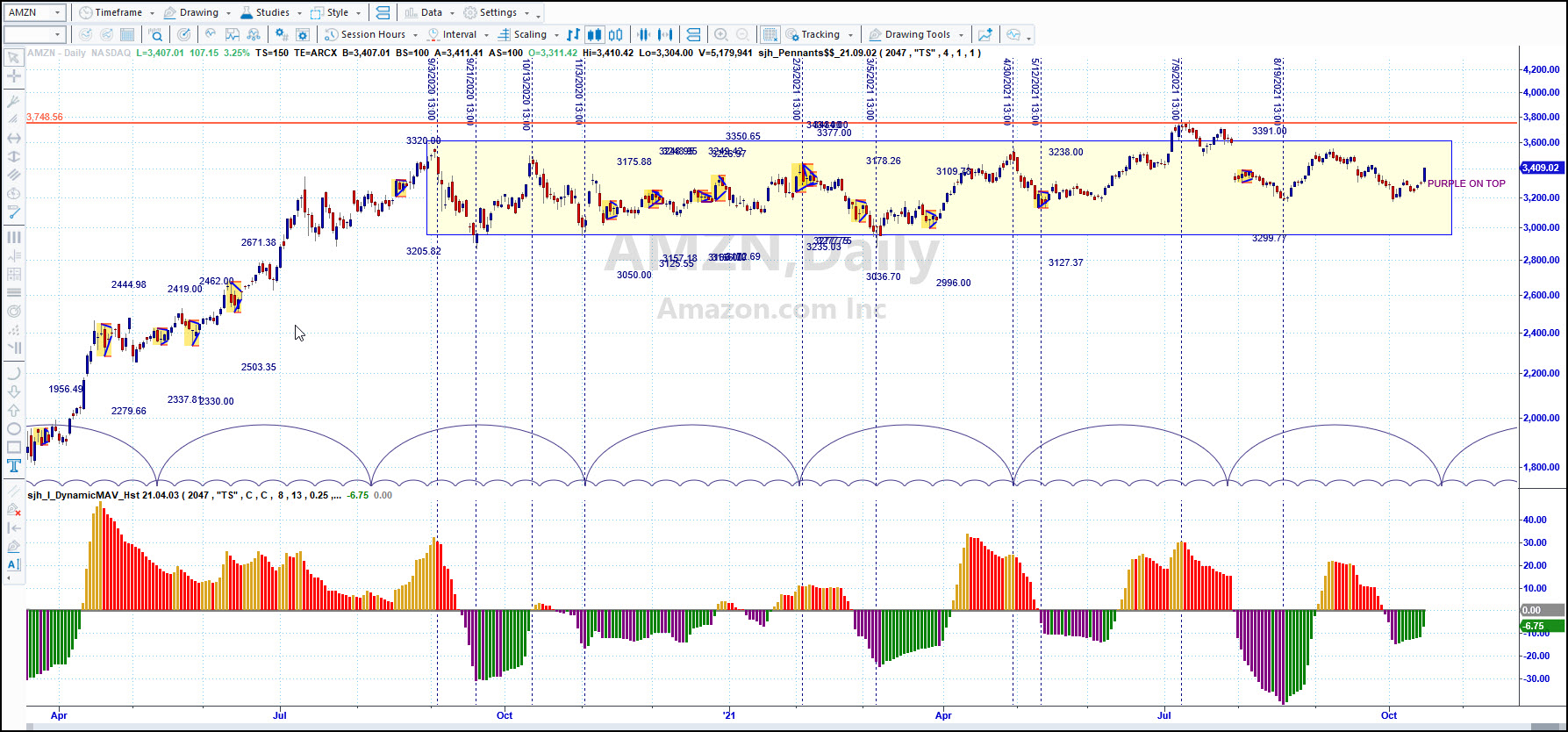Click the radar target icon in toolbar
The width and height of the screenshot is (1568, 732).
pyautogui.click(x=183, y=35)
